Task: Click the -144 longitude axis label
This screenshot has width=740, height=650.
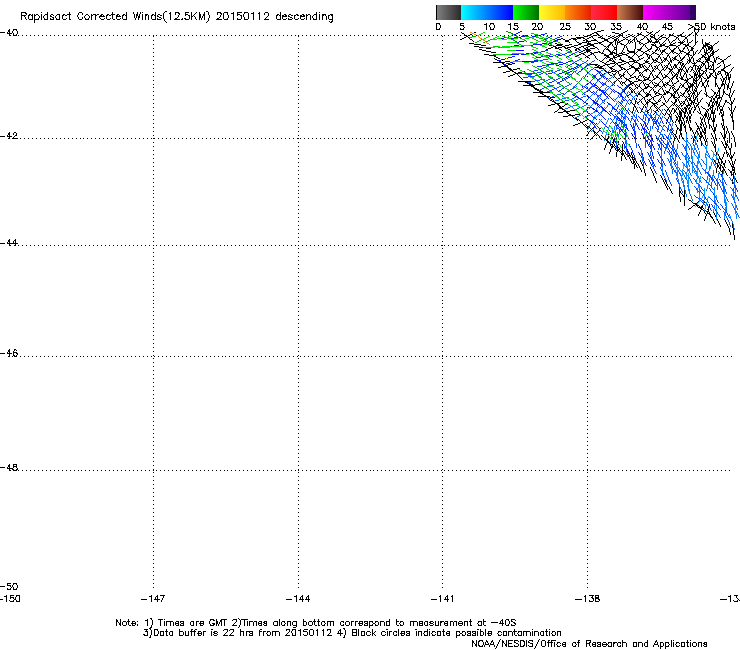Action: coord(298,599)
